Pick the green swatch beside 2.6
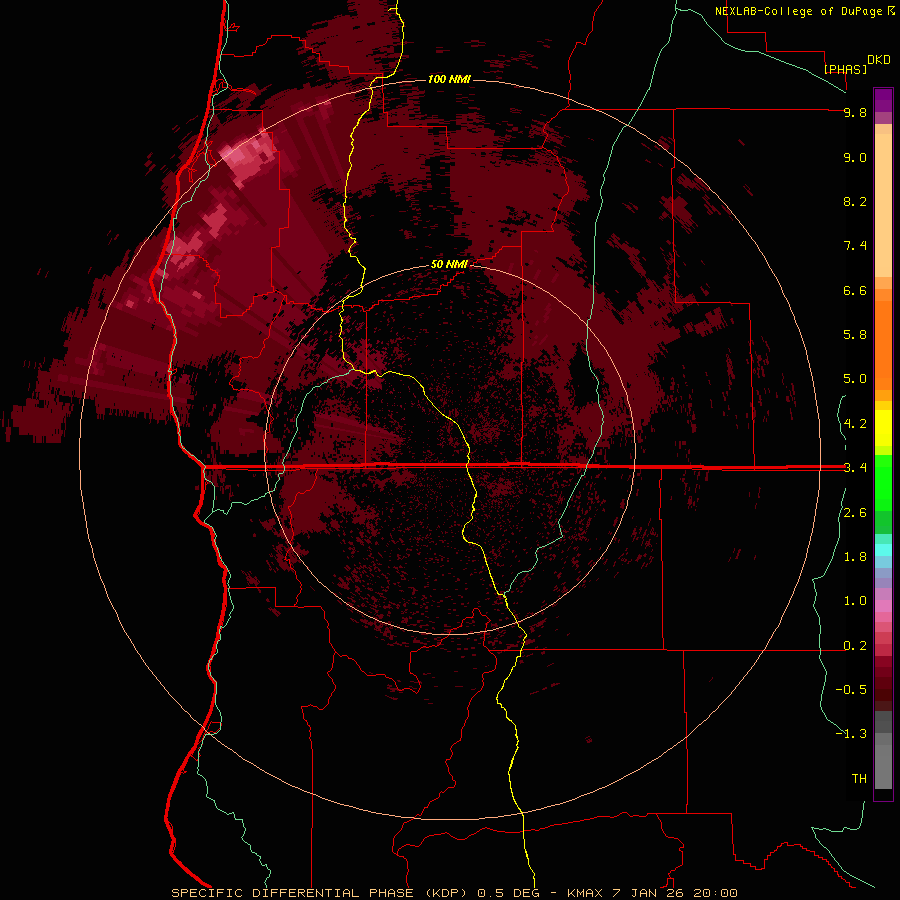 click(883, 519)
